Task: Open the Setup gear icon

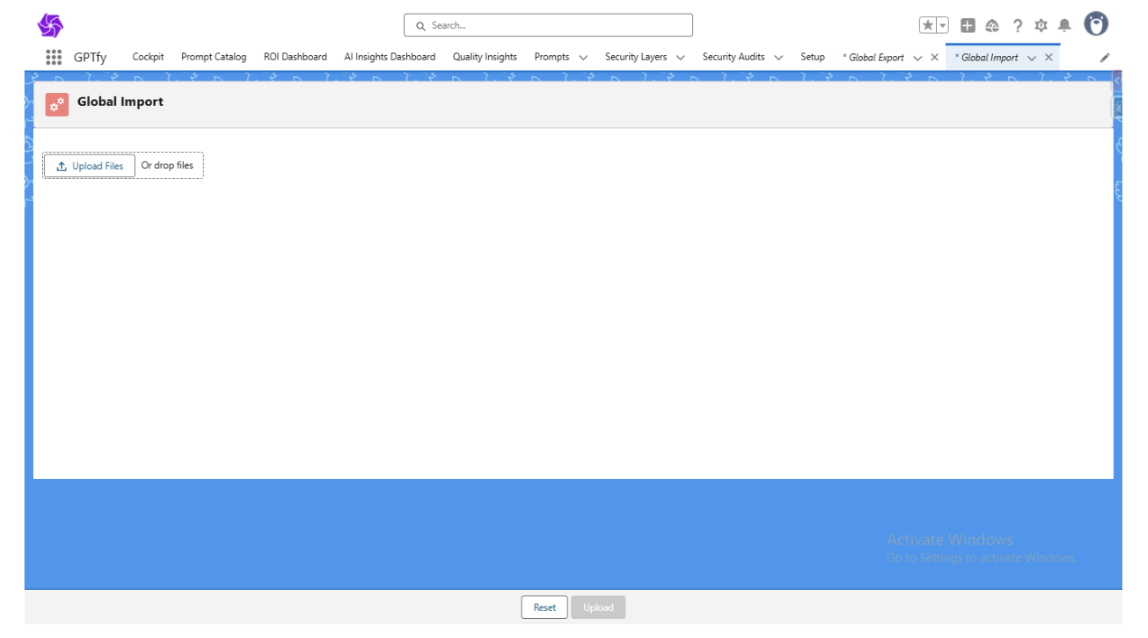Action: tap(1041, 26)
